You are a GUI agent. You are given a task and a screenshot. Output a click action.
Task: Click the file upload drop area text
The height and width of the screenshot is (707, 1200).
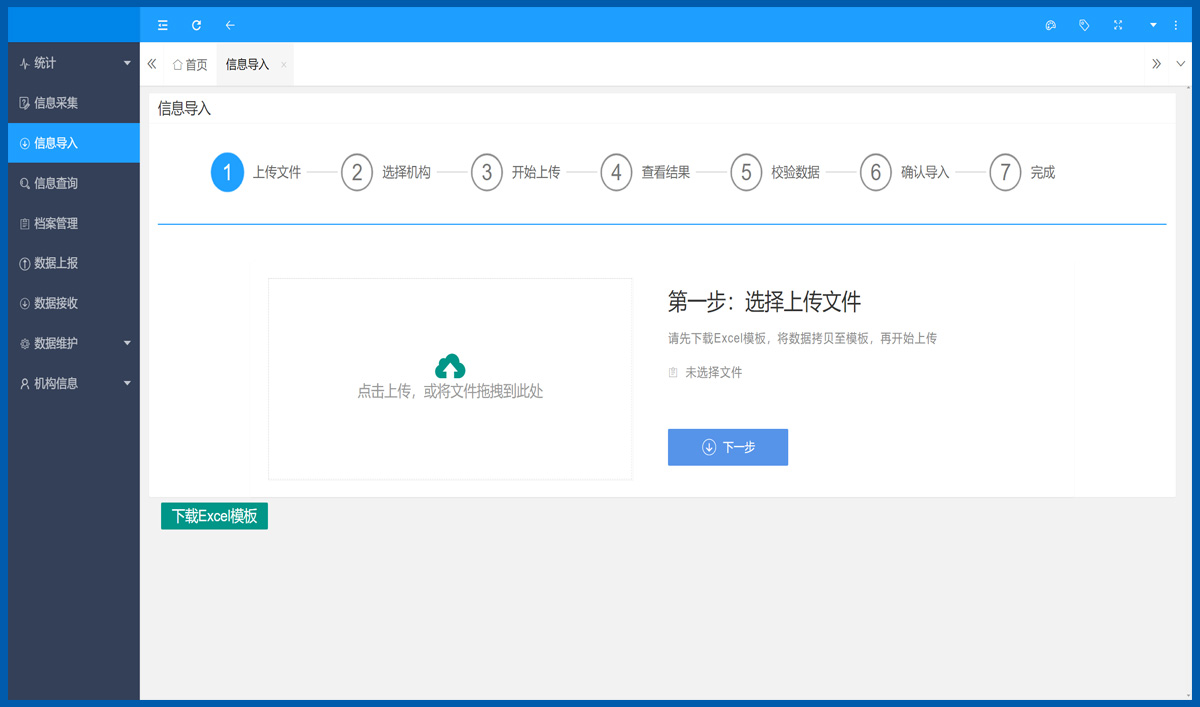point(450,391)
